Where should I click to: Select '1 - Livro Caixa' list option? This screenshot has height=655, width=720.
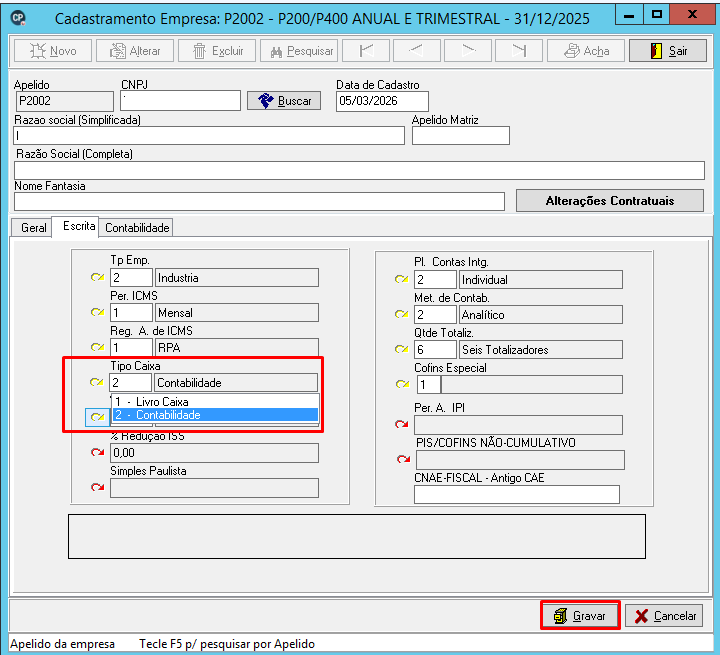(215, 402)
